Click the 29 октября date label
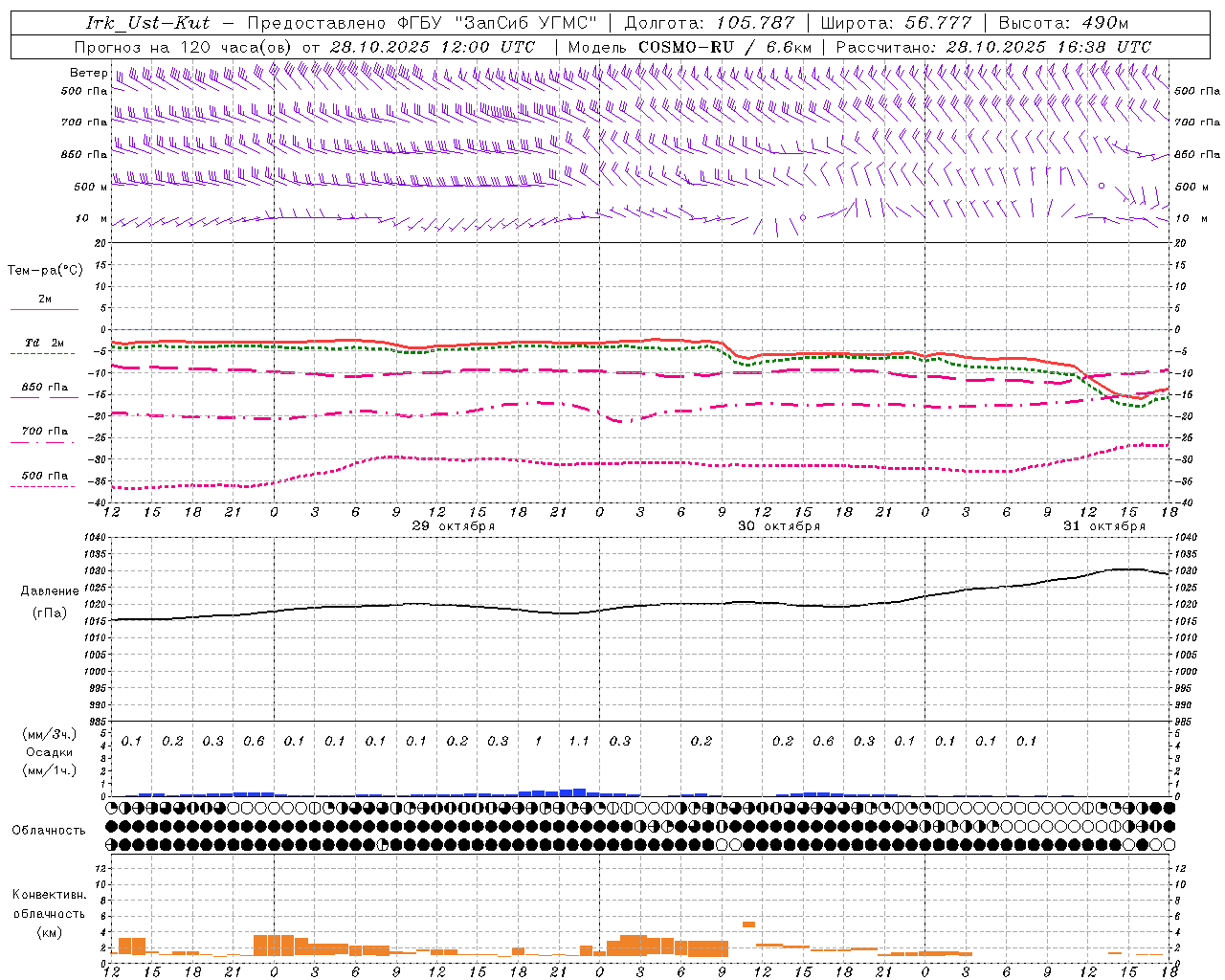This screenshot has width=1225, height=980. [454, 526]
